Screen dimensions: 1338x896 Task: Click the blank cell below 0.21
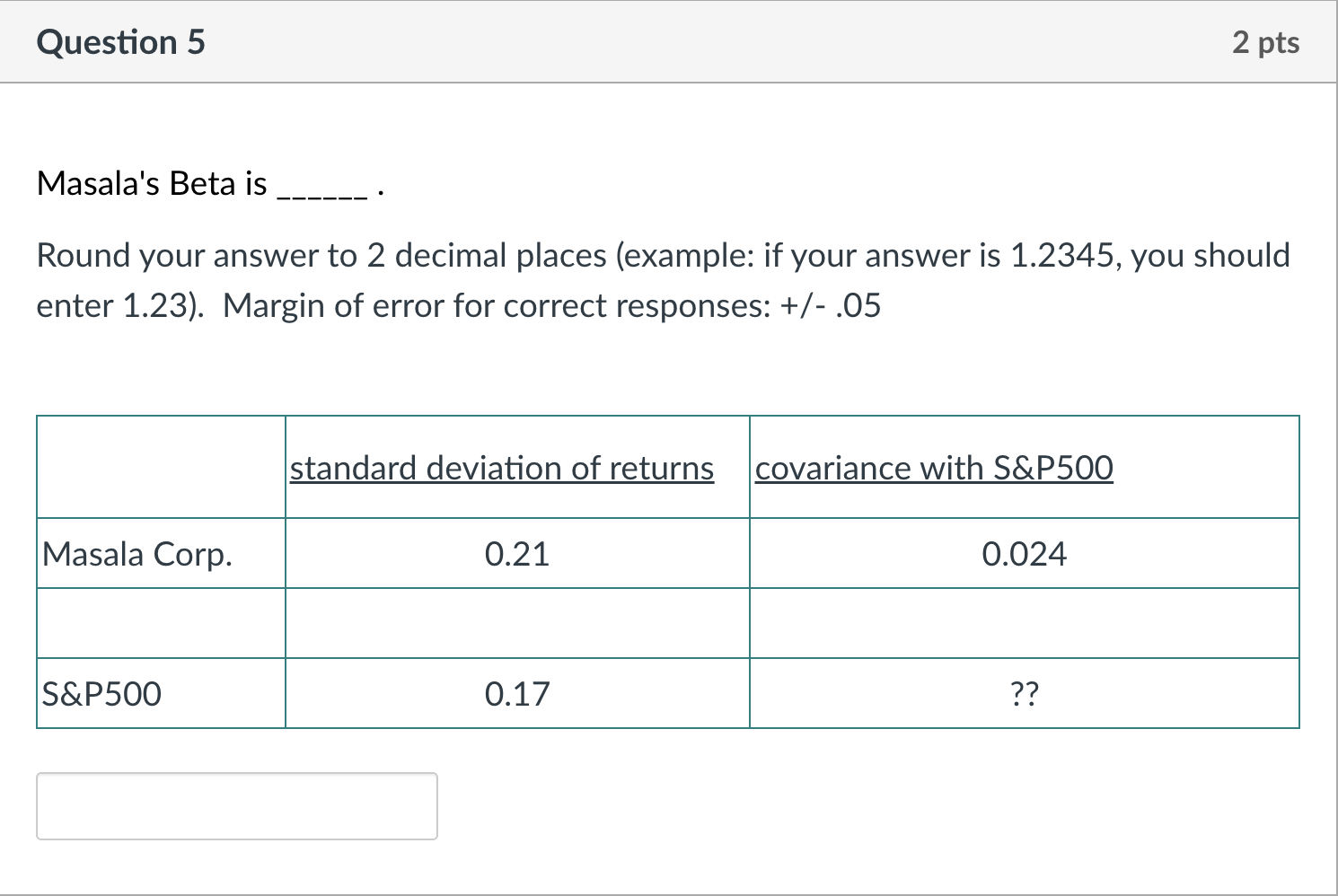(517, 624)
